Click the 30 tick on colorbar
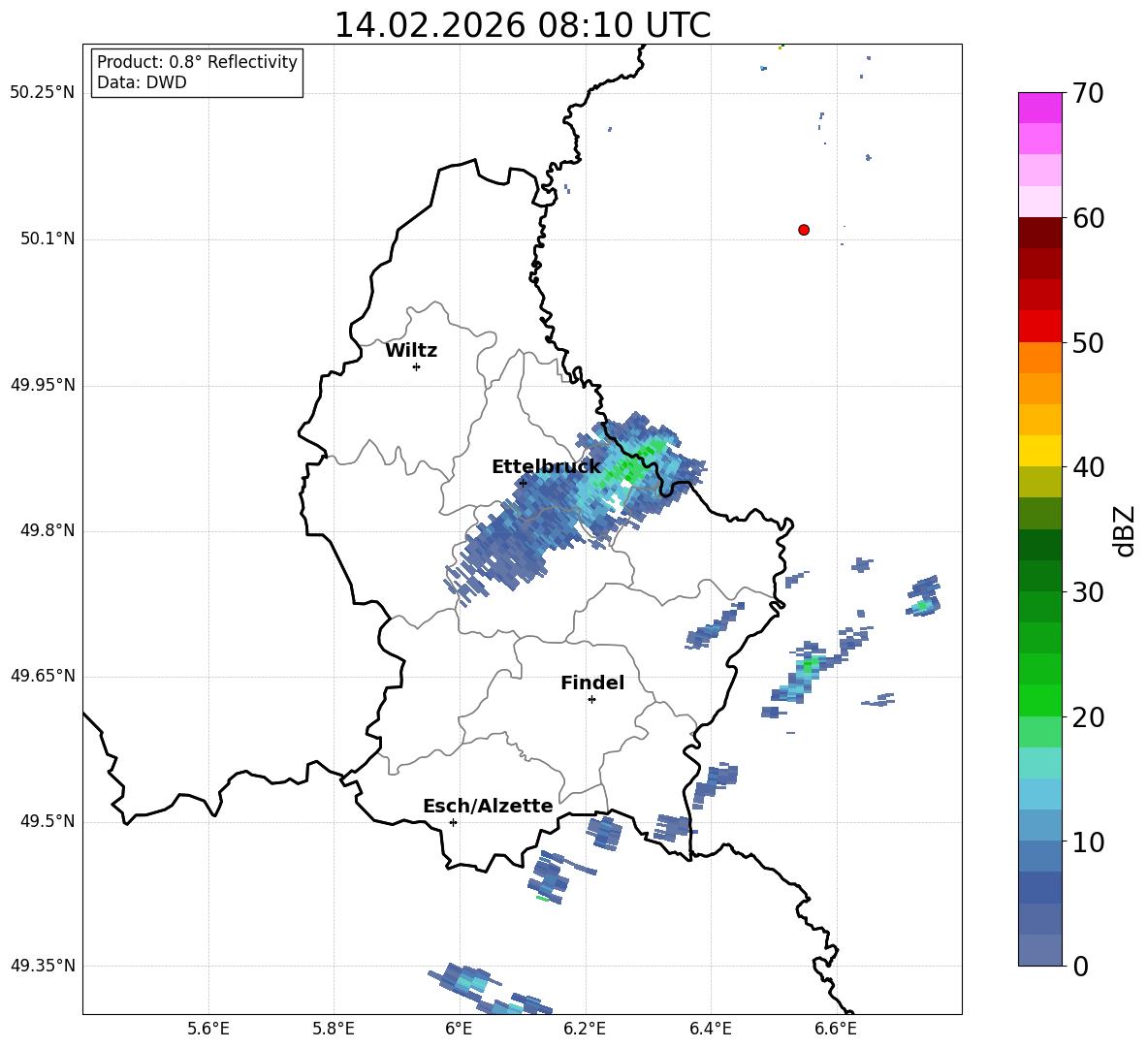The width and height of the screenshot is (1148, 1048). pyautogui.click(x=1088, y=591)
